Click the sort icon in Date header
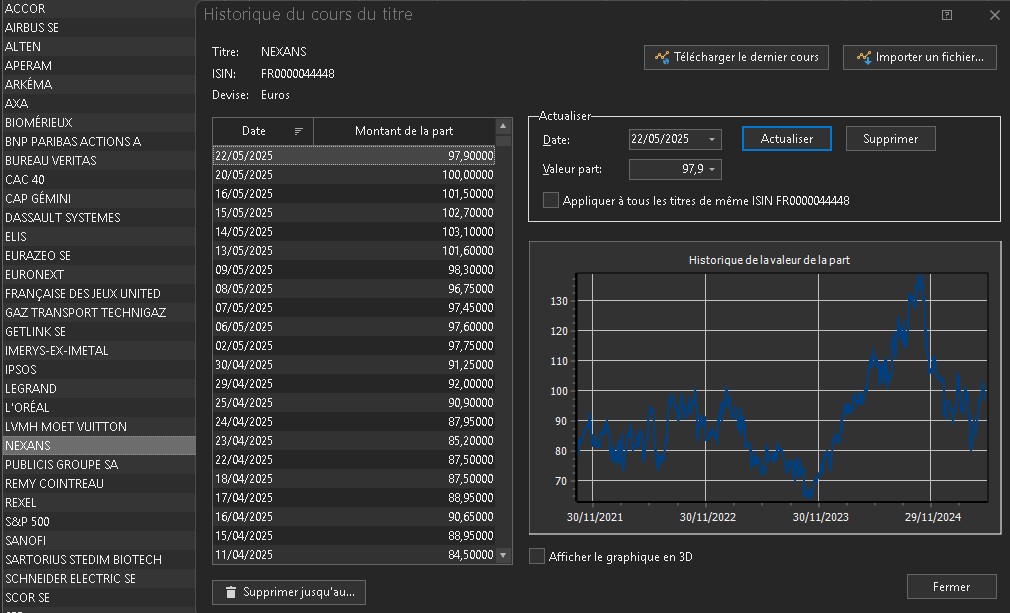The image size is (1010, 613). [x=298, y=131]
